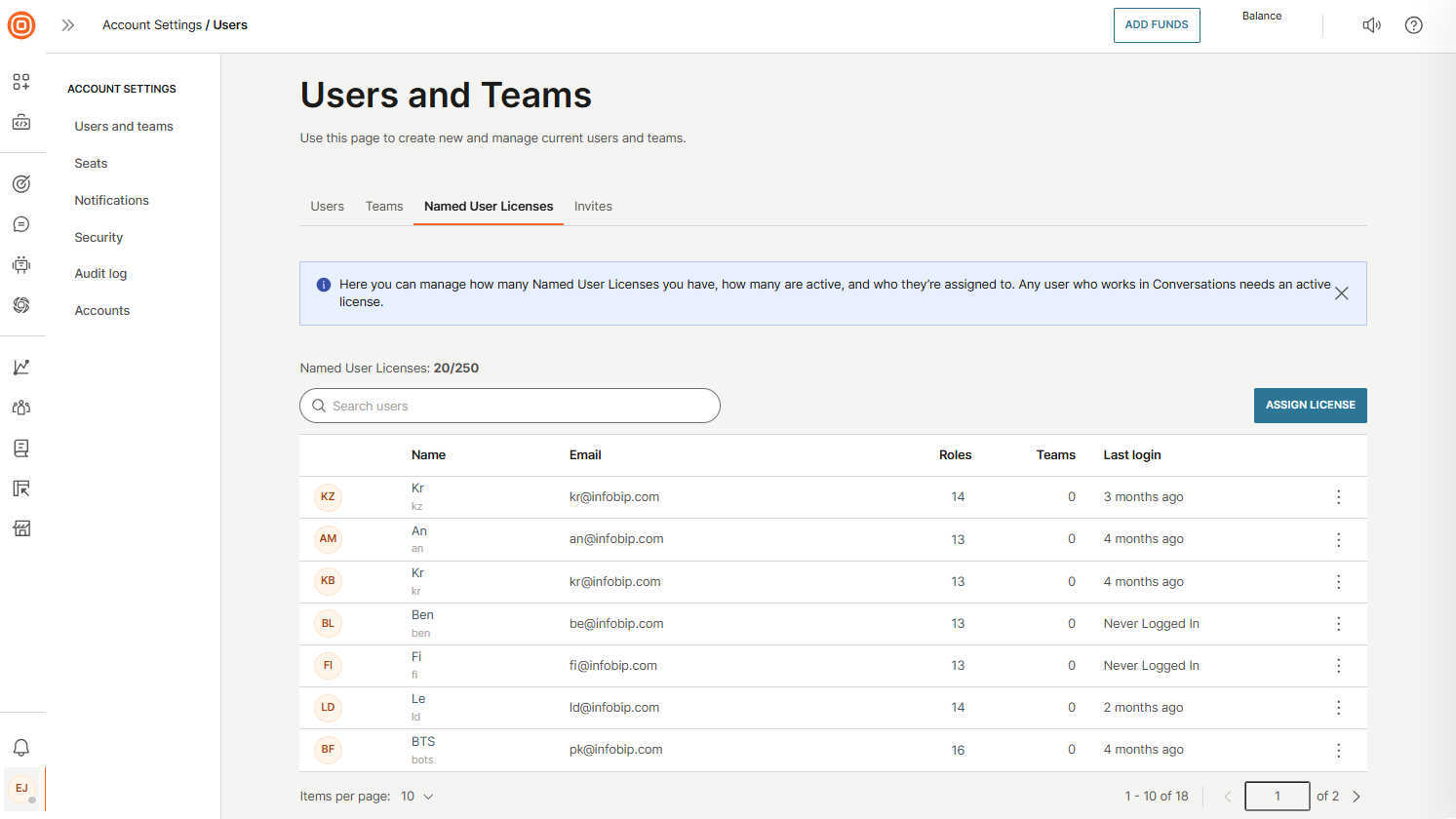
Task: Open row options for be@infobip.com
Action: 1339,624
